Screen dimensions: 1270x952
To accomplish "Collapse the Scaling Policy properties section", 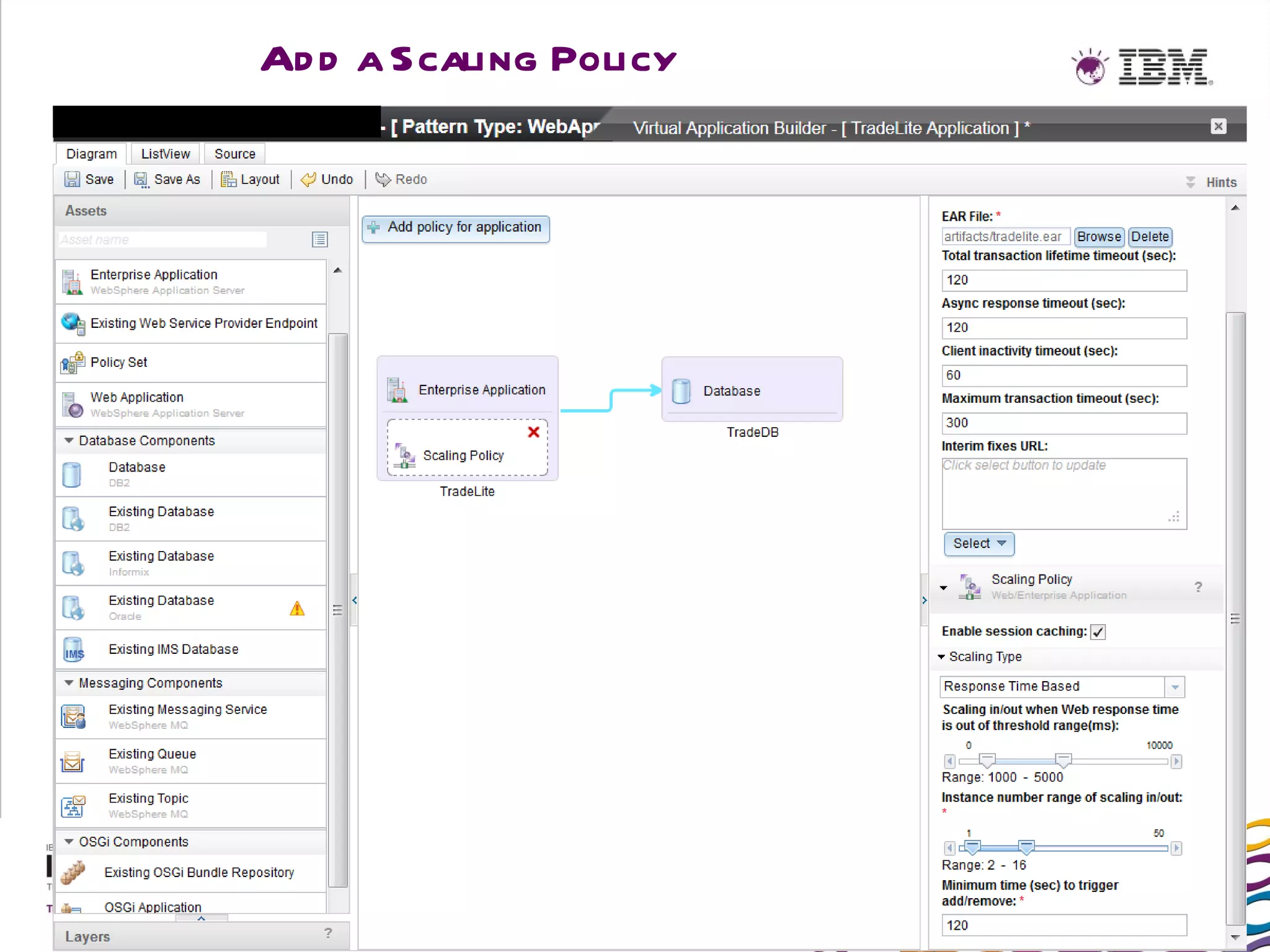I will 943,588.
